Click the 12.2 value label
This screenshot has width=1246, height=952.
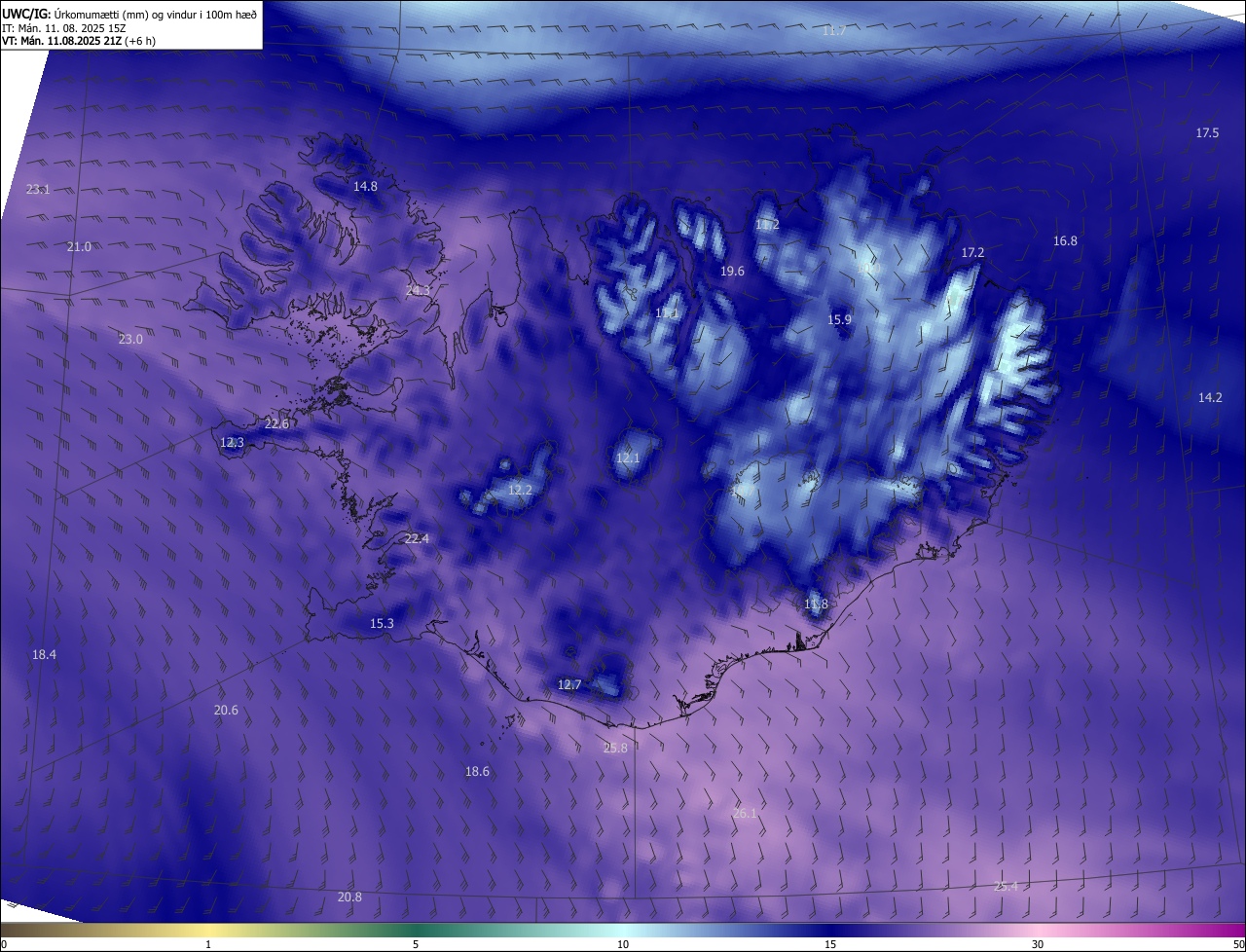click(520, 490)
